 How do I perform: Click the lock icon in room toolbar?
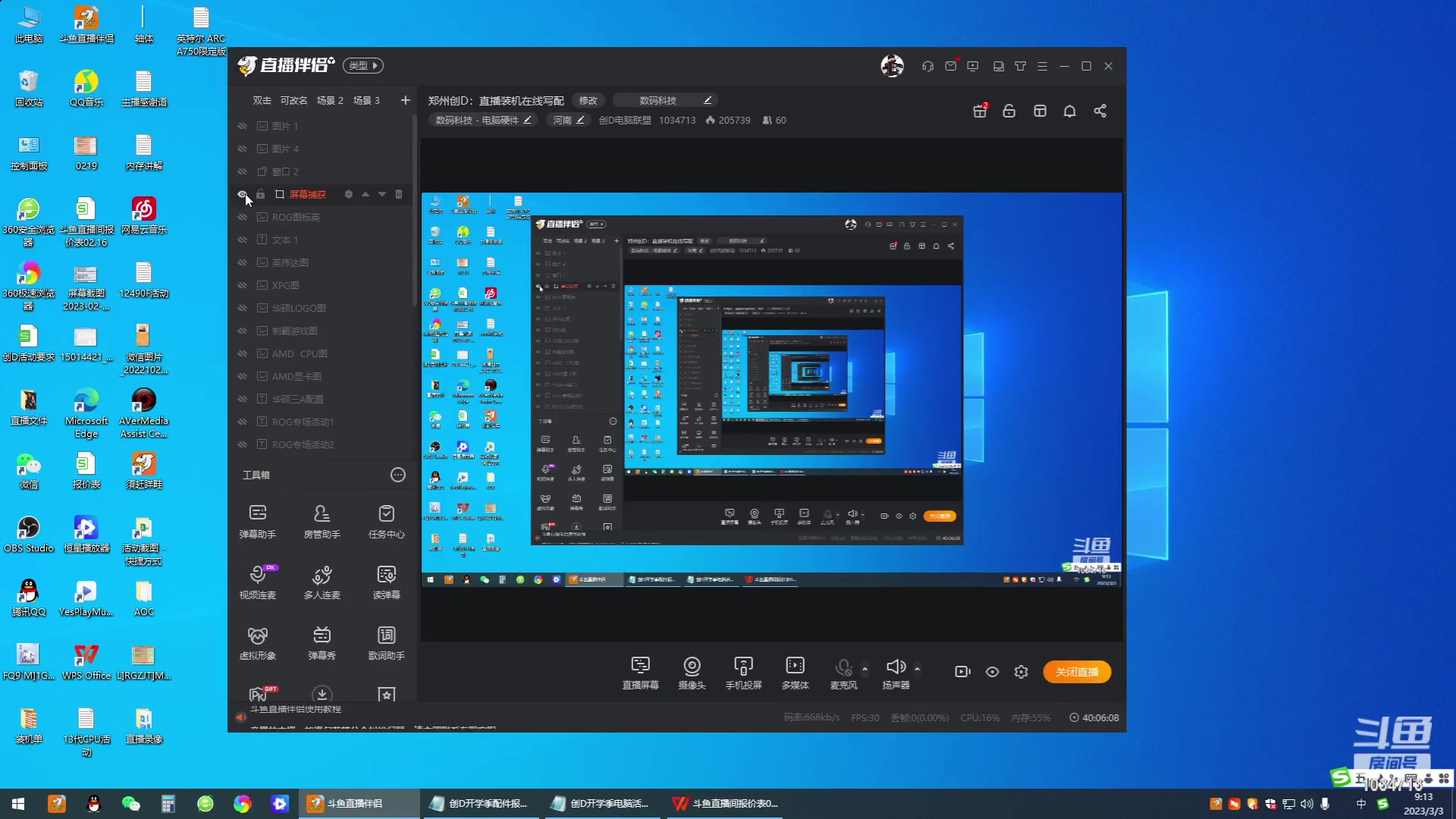pyautogui.click(x=1009, y=111)
